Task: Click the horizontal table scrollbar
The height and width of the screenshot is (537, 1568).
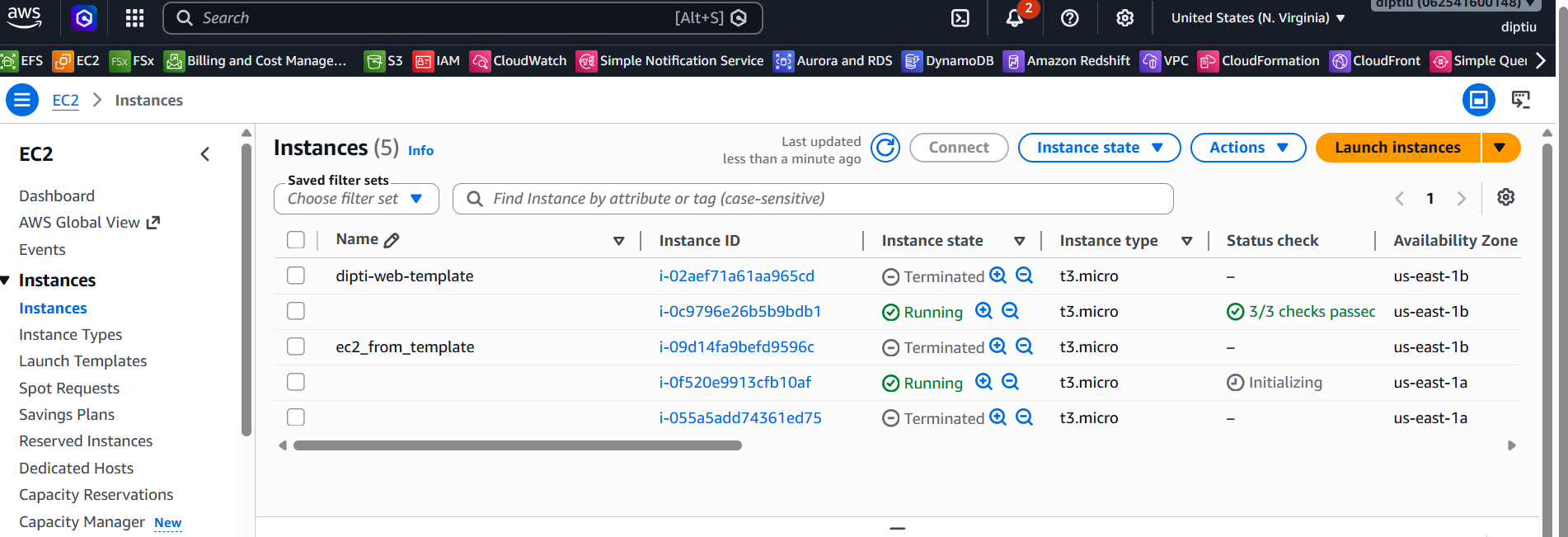Action: (518, 445)
